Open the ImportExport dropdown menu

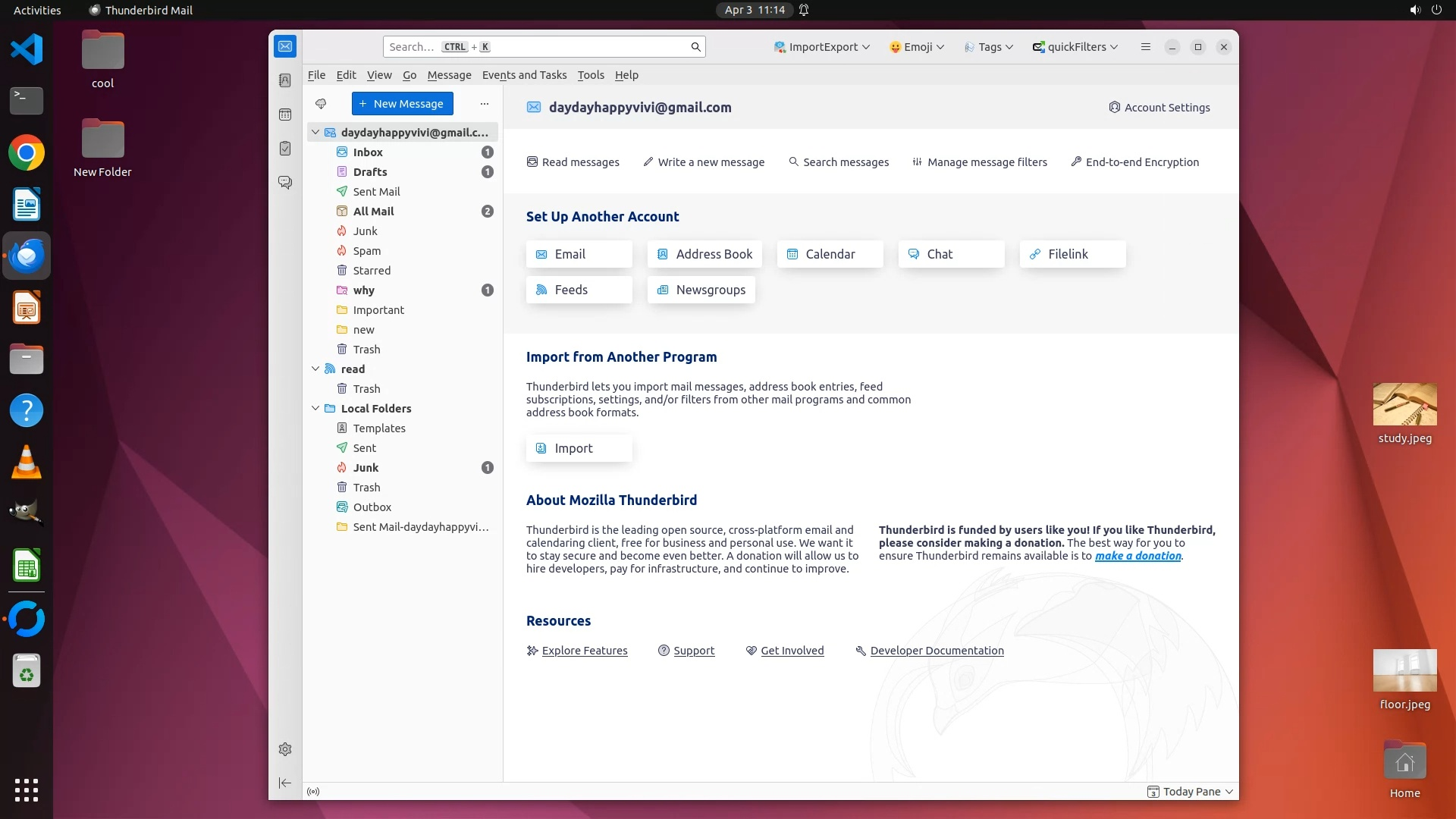[822, 47]
